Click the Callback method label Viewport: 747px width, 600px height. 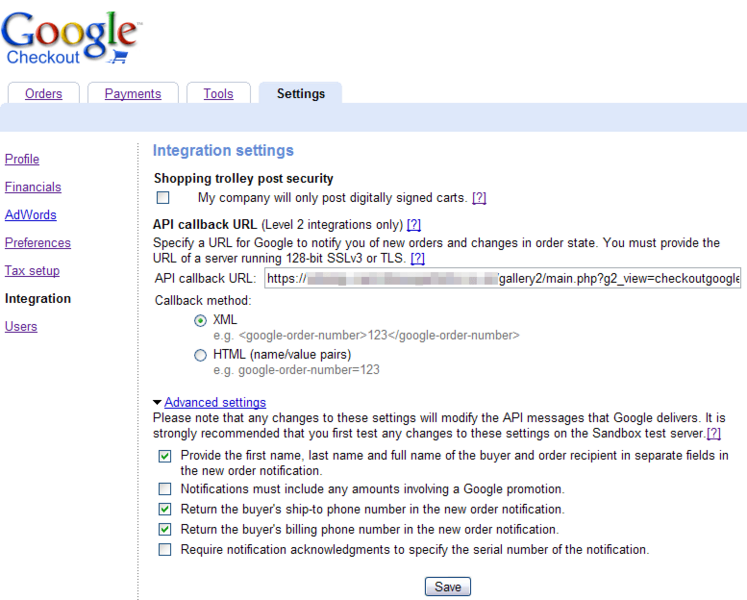click(x=202, y=301)
